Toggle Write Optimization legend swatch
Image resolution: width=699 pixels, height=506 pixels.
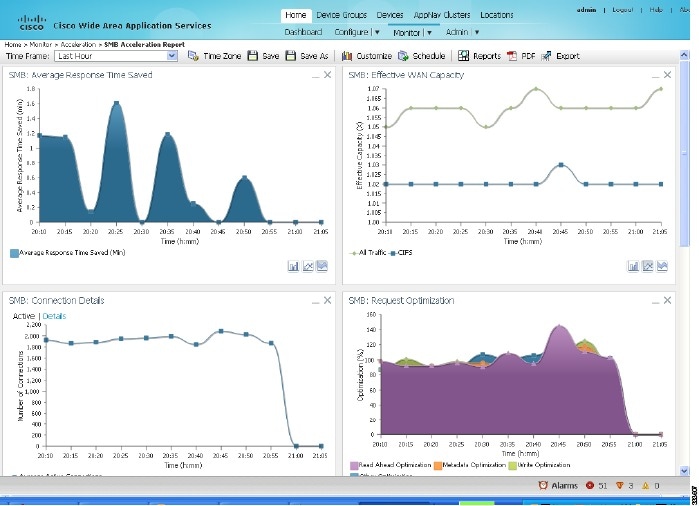513,465
